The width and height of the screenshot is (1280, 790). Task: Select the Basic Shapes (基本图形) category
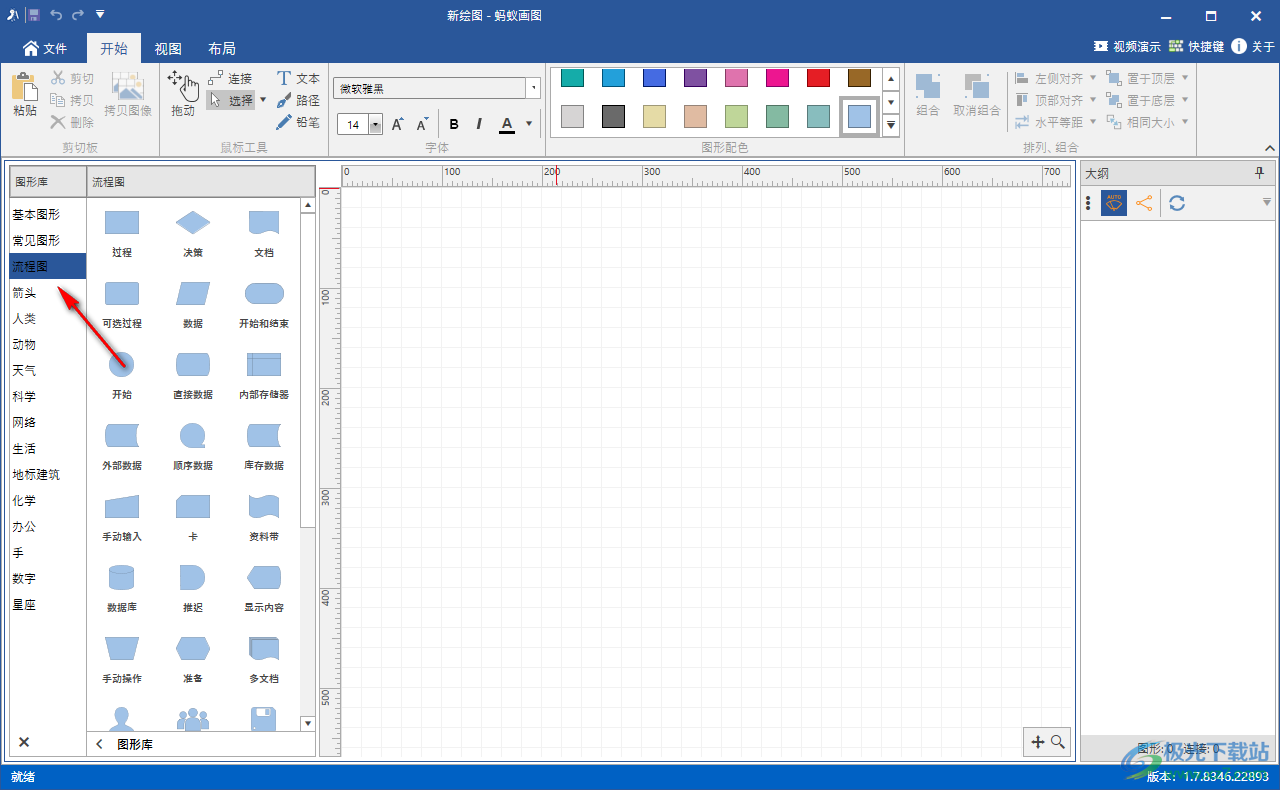[48, 214]
